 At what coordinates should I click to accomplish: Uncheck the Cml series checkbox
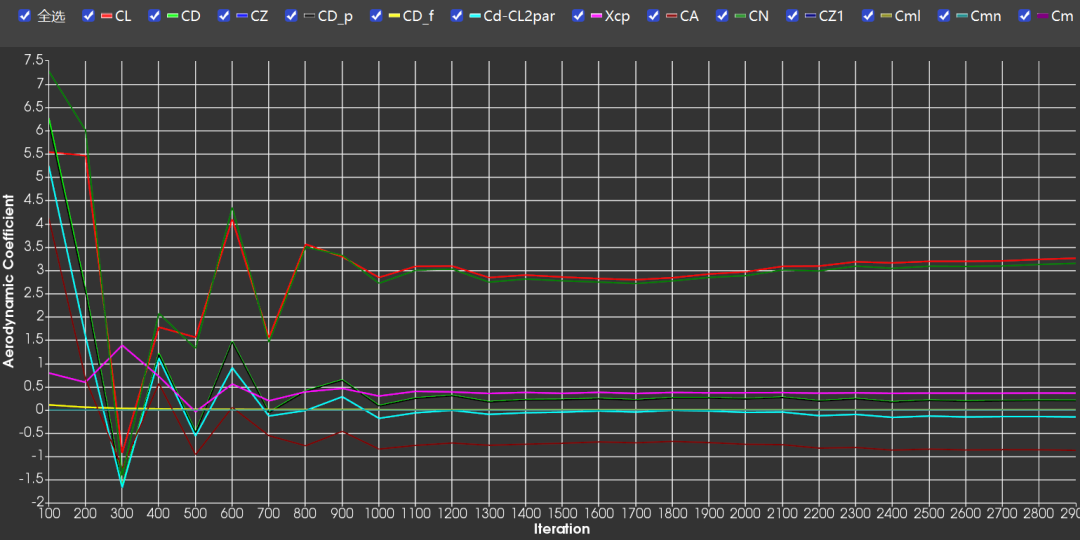click(869, 16)
